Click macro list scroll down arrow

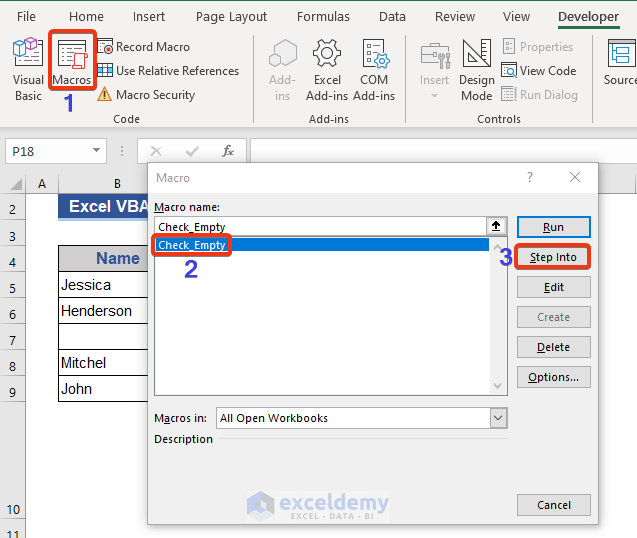click(x=497, y=386)
